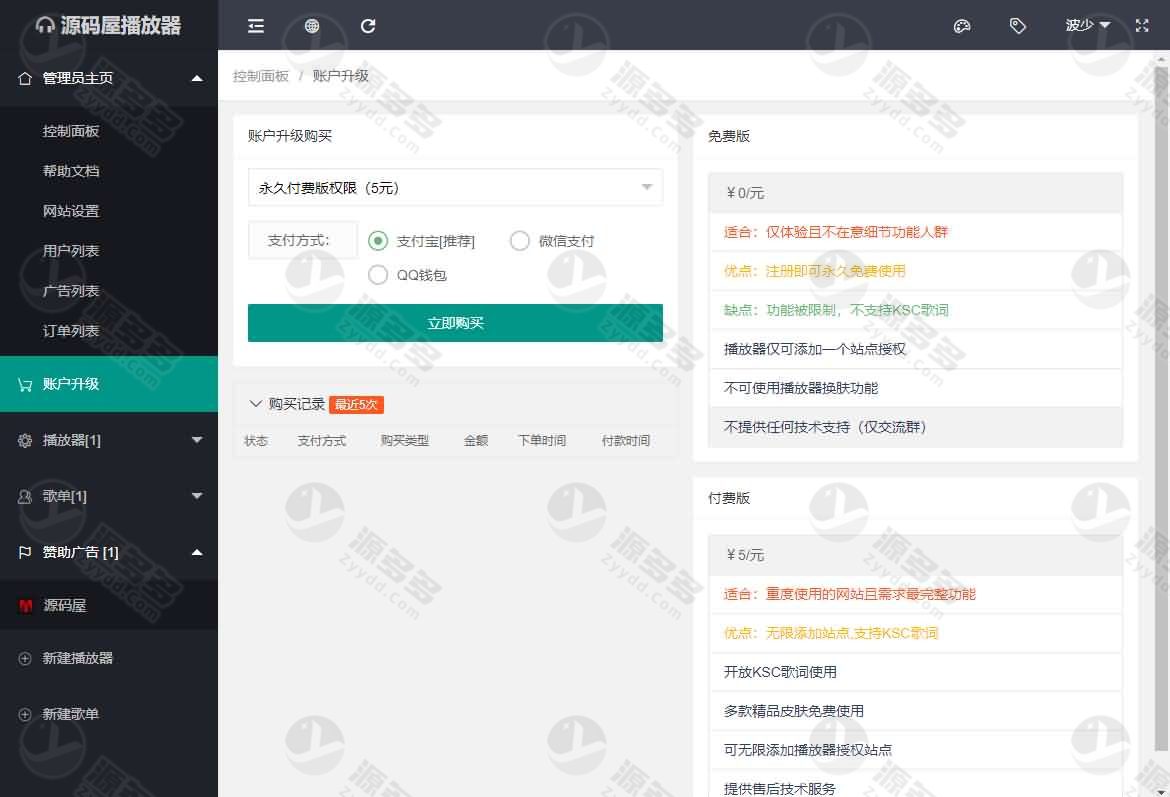Screen dimensions: 1170x797
Task: Open the theme palette icon
Action: coord(962,26)
